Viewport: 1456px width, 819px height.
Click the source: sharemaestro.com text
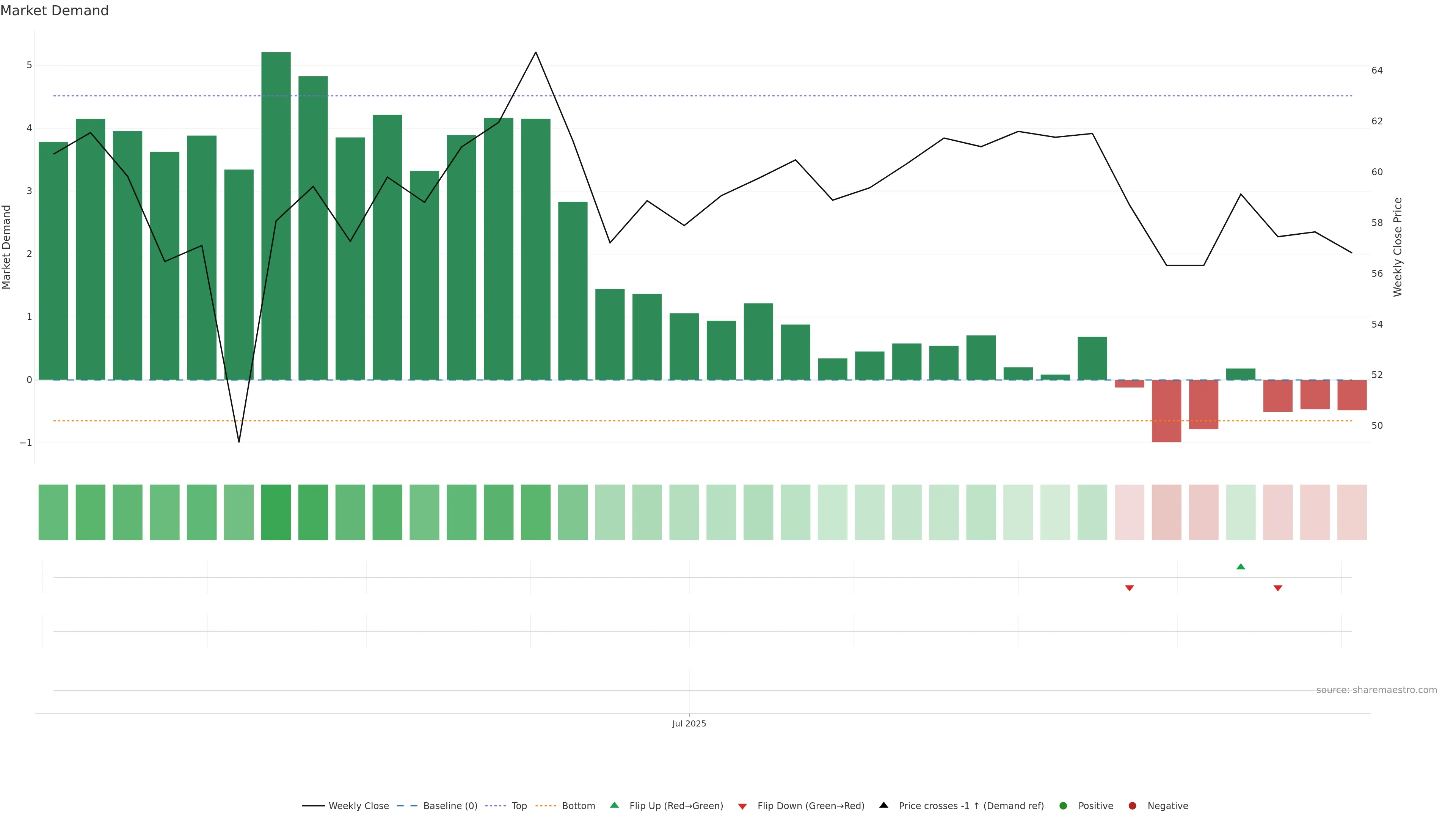coord(1376,690)
